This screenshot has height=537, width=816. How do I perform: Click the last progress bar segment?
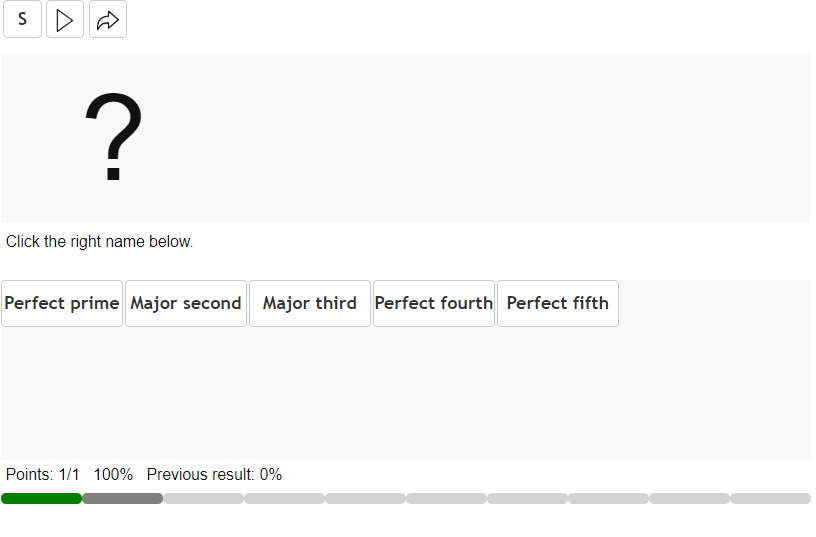770,498
